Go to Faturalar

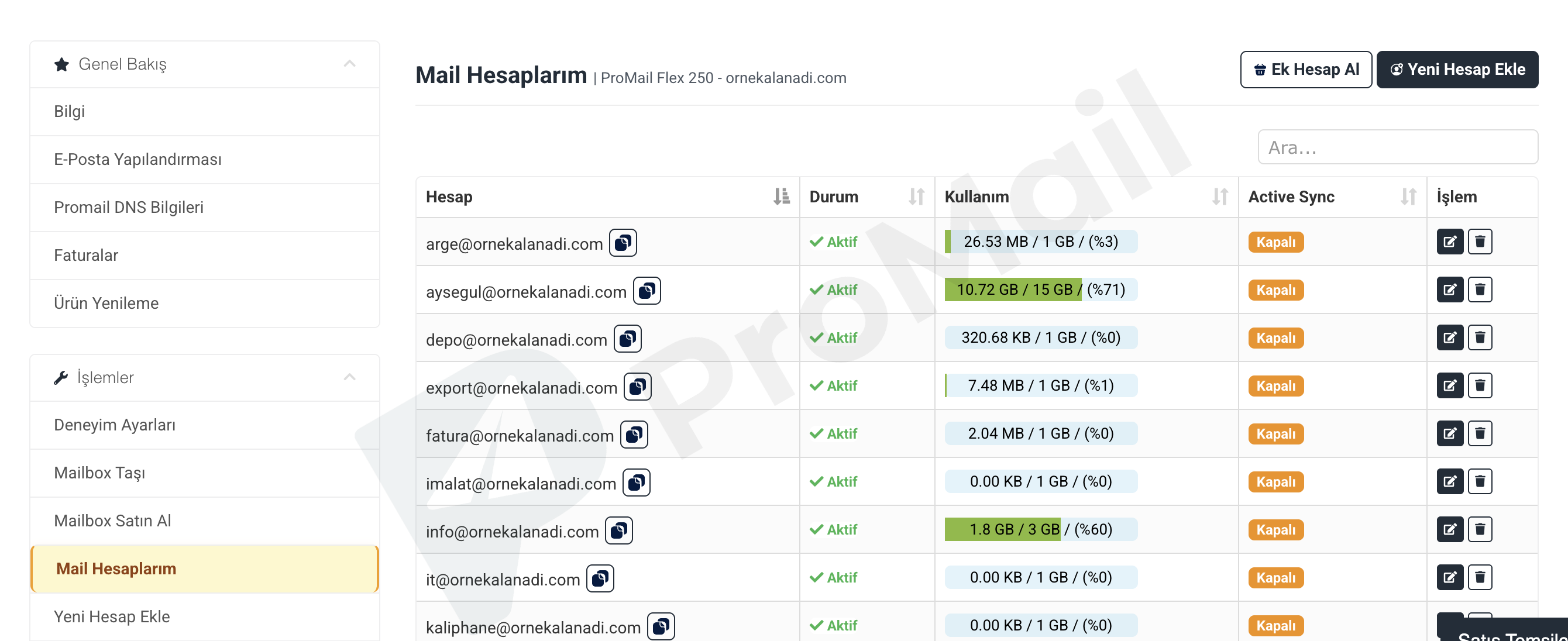pos(205,256)
